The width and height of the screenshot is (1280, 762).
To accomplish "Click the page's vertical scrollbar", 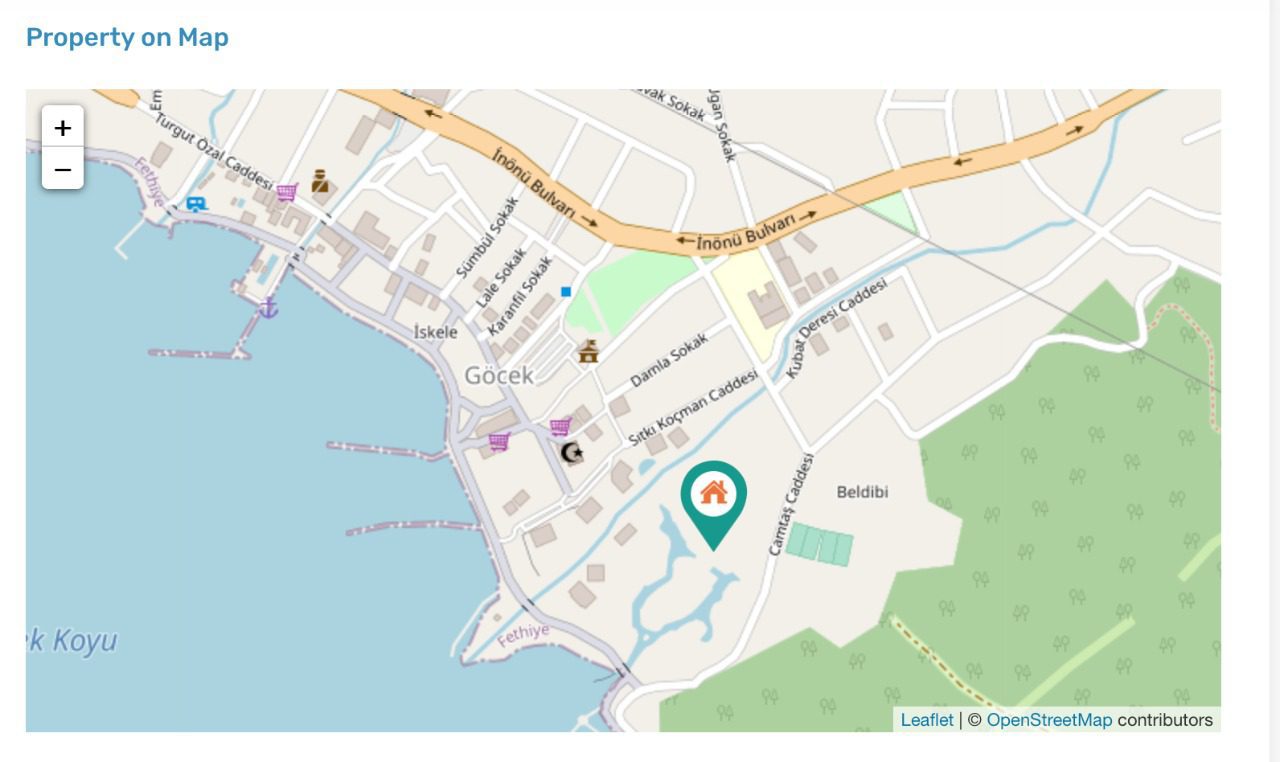I will pyautogui.click(x=1275, y=381).
